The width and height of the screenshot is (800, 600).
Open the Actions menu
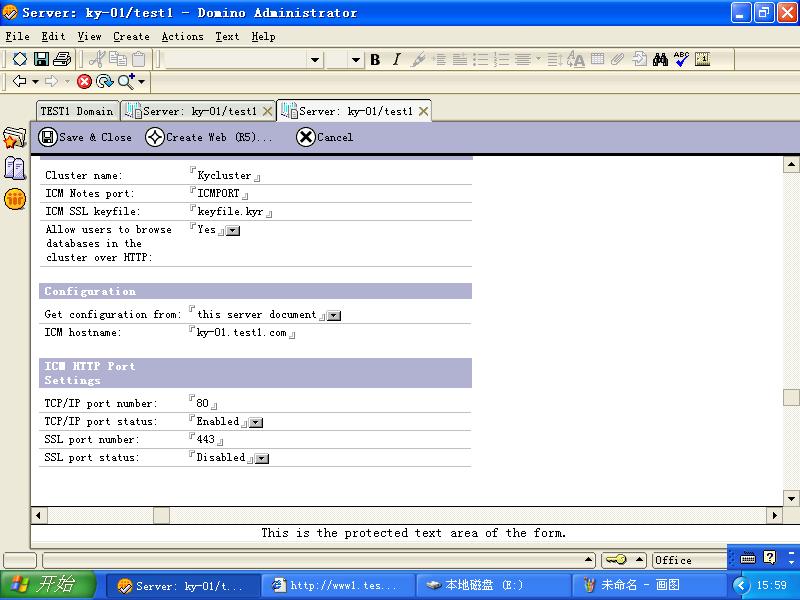(182, 36)
